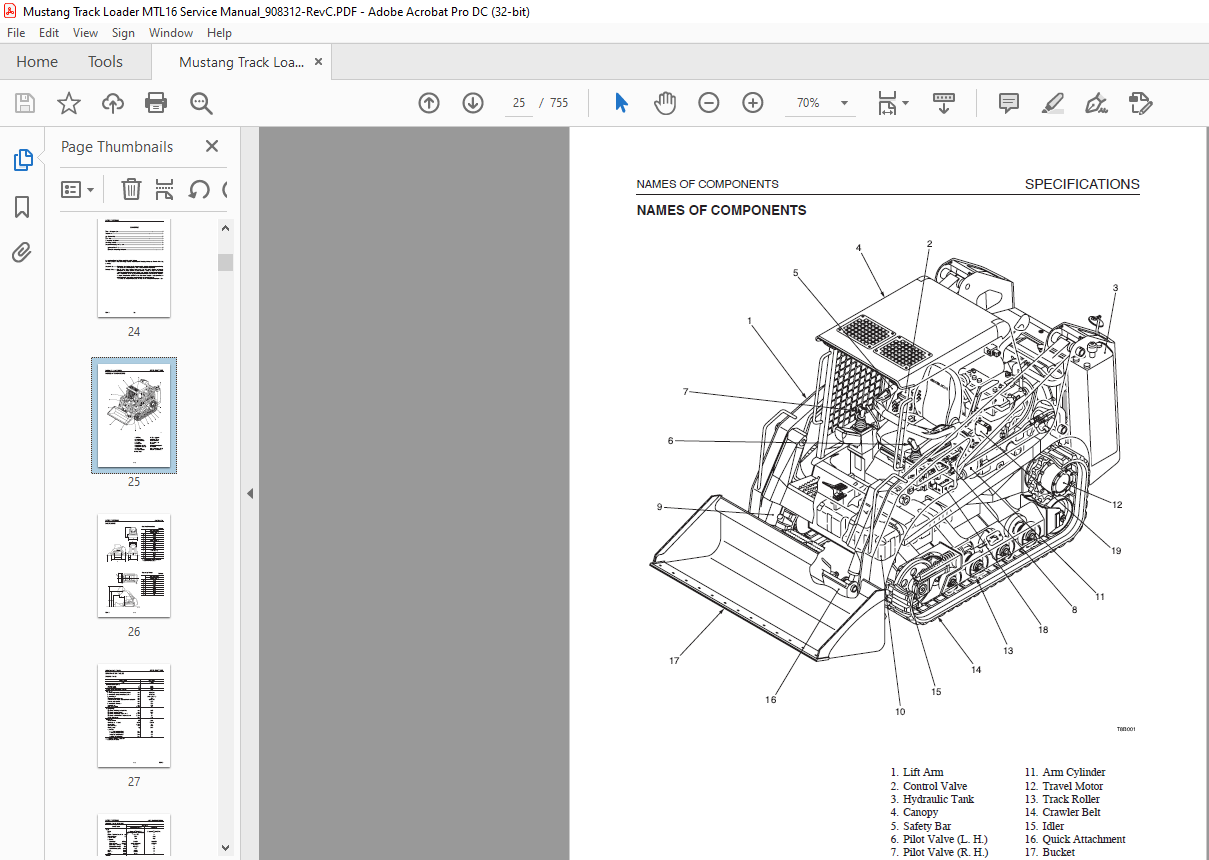Open the Help menu
The width and height of the screenshot is (1209, 860).
tap(219, 33)
